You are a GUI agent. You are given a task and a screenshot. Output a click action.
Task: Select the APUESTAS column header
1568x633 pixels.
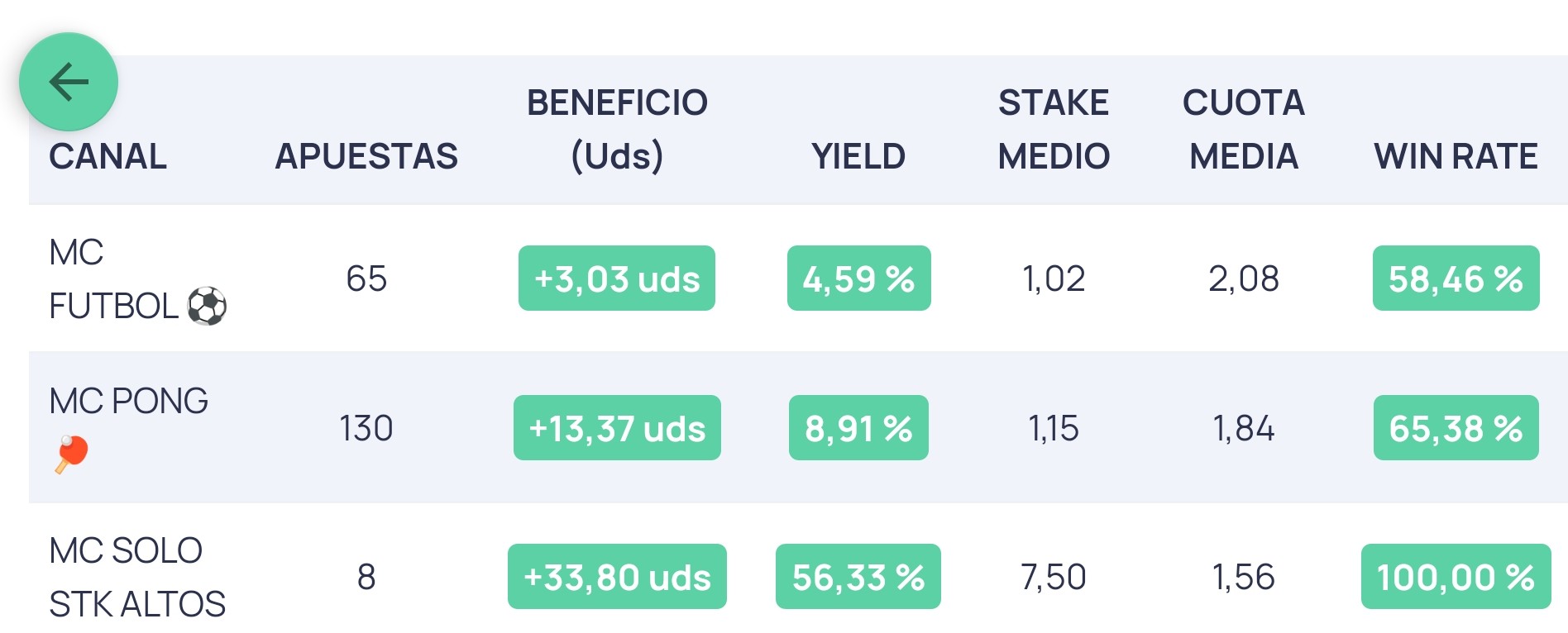click(x=366, y=156)
